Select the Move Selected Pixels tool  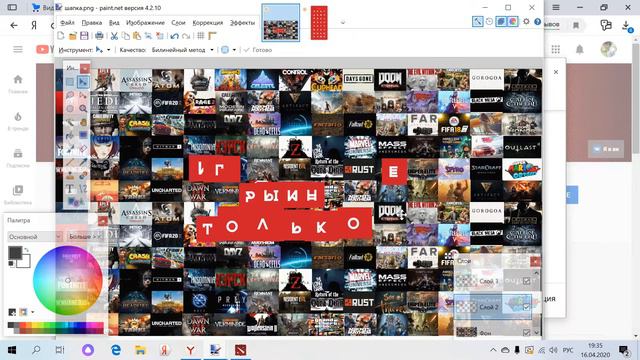click(x=83, y=82)
